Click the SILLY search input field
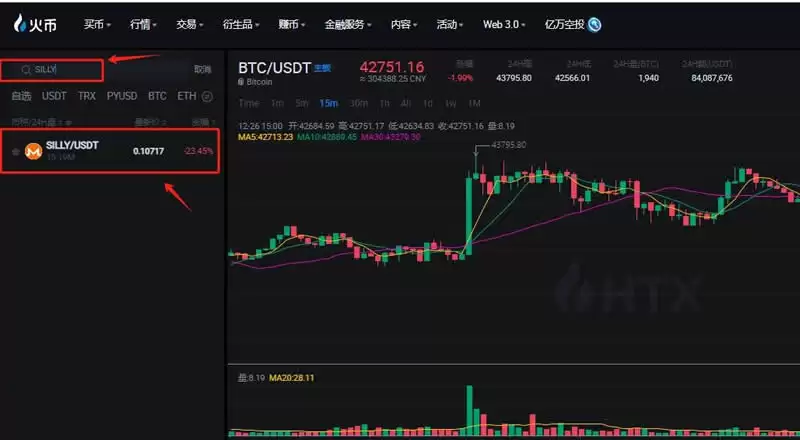 [x=52, y=70]
